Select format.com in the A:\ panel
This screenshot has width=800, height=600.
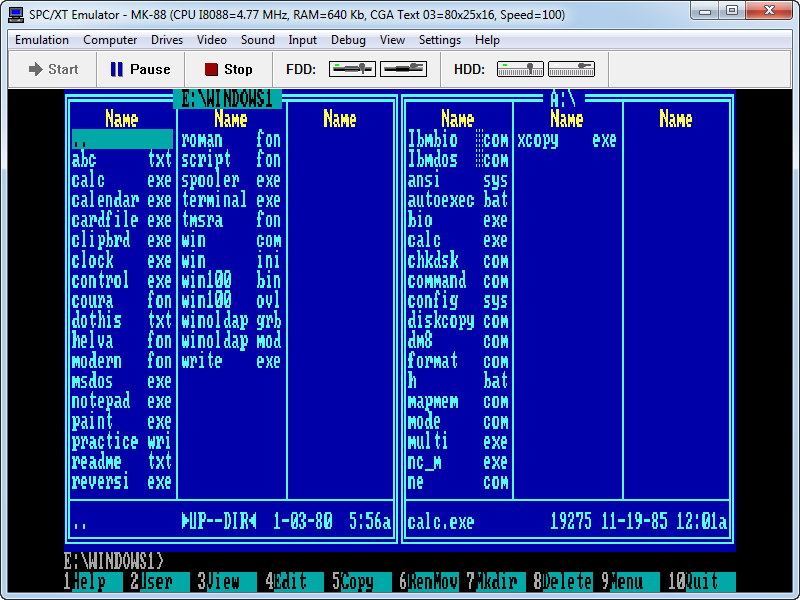click(x=457, y=361)
